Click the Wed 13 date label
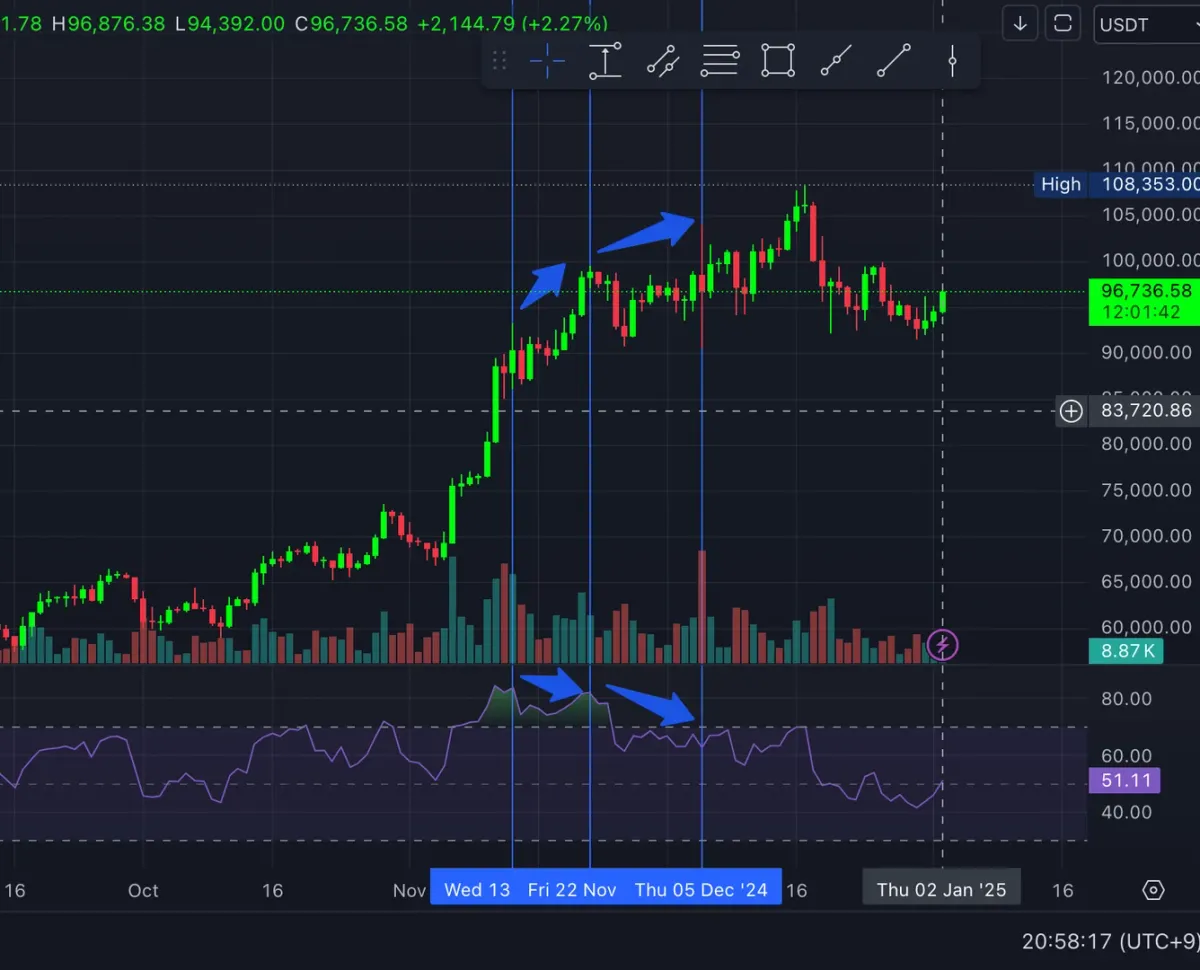Image resolution: width=1200 pixels, height=970 pixels. click(x=477, y=890)
